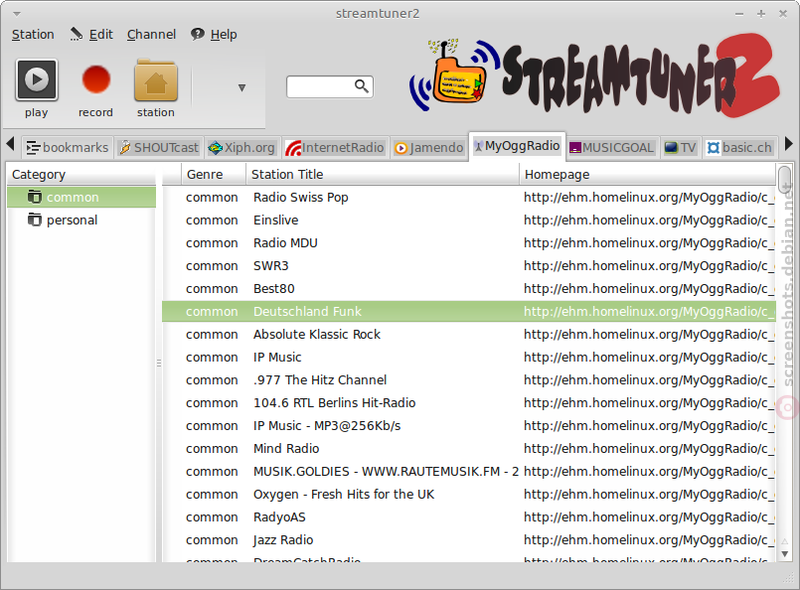Click the station list vertical scrollbar handle
800x590 pixels.
pos(785,179)
